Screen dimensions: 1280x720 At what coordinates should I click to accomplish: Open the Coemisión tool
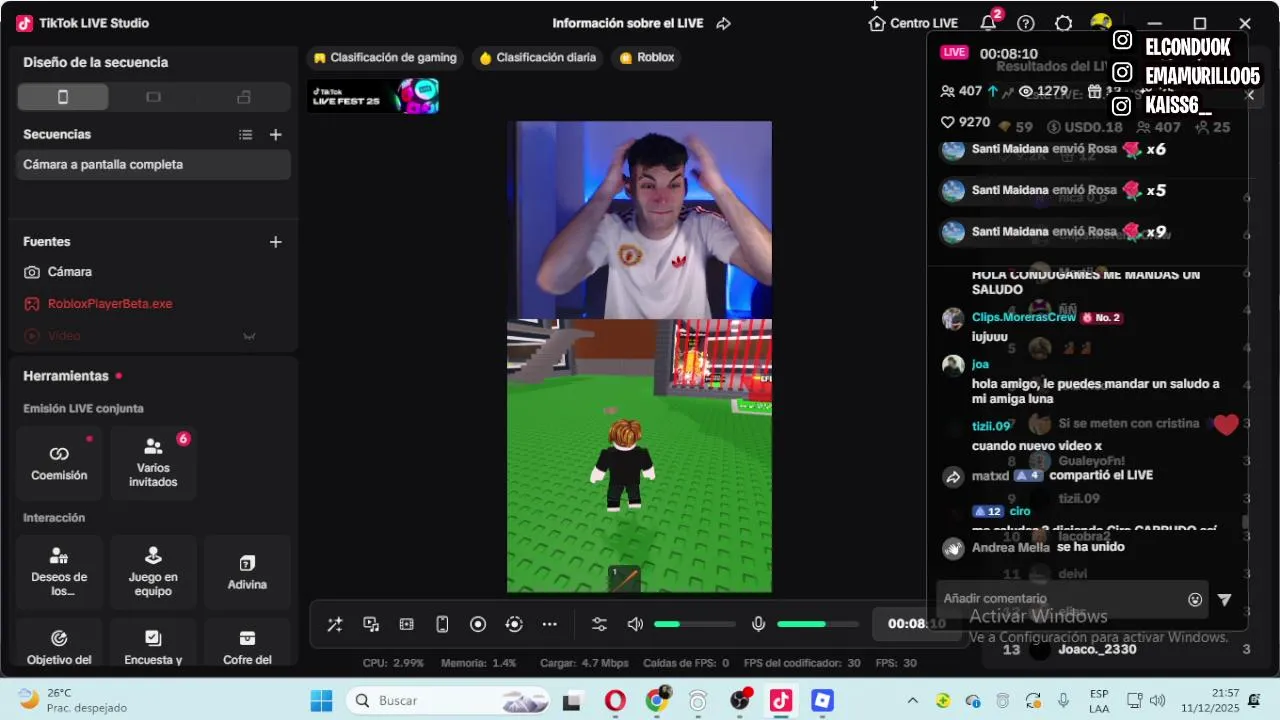59,463
